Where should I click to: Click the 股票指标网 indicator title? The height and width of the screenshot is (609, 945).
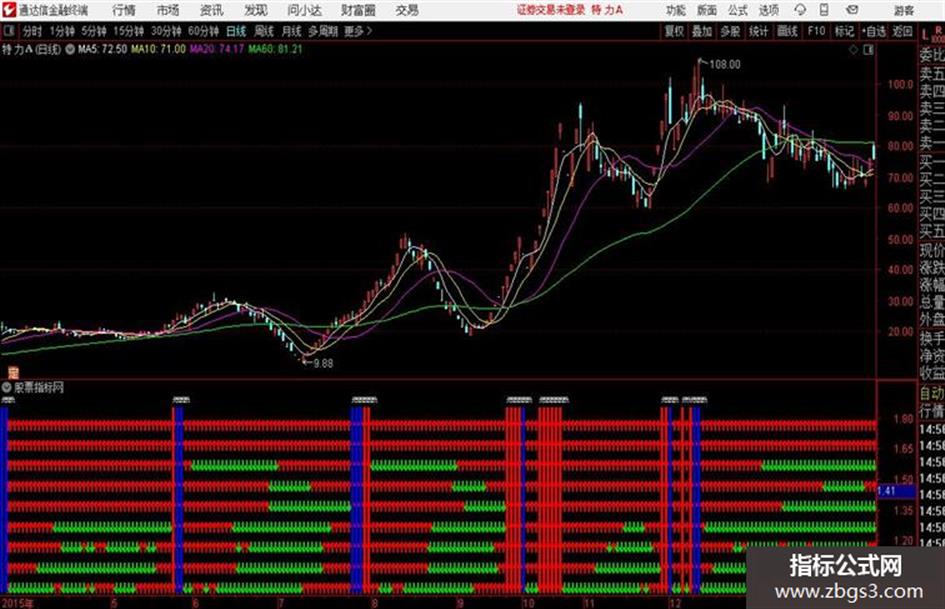[x=39, y=387]
